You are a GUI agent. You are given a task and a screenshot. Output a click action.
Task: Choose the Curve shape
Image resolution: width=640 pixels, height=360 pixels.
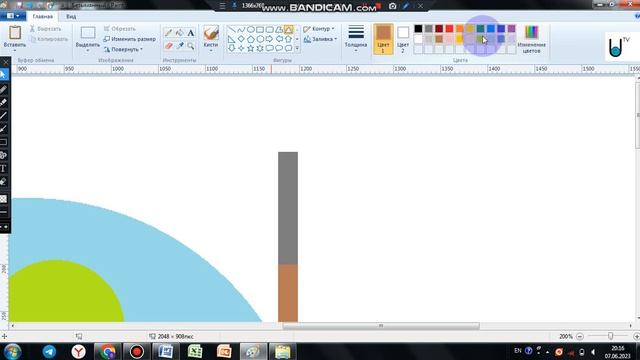(241, 29)
